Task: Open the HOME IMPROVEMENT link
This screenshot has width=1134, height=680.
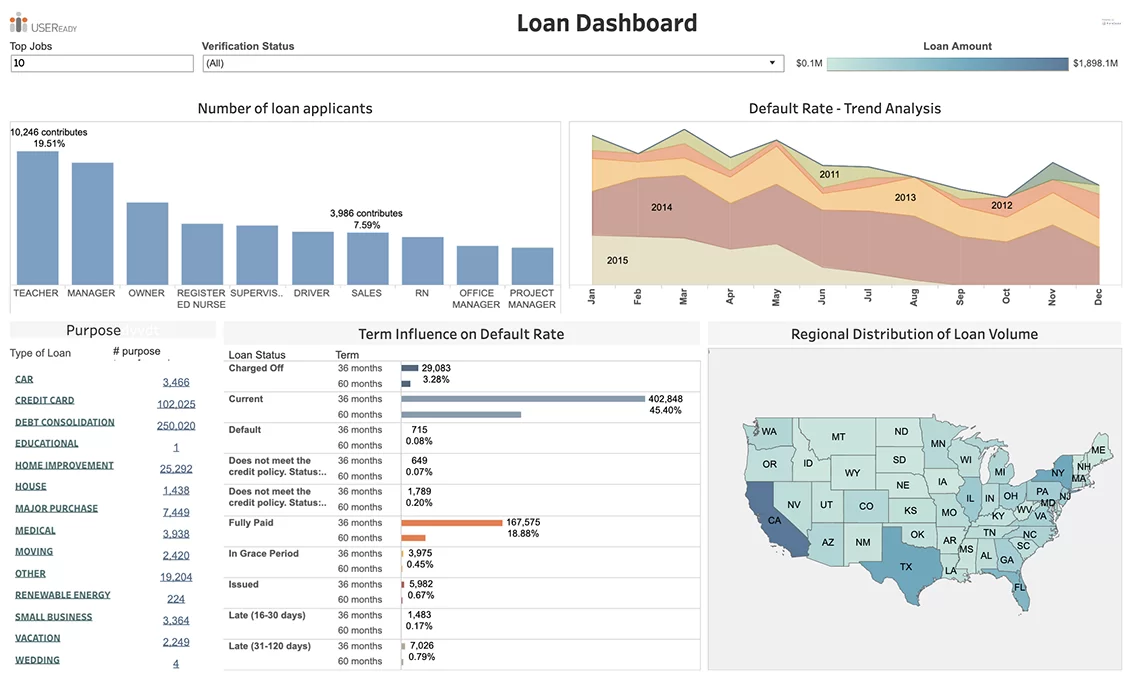Action: pyautogui.click(x=64, y=466)
